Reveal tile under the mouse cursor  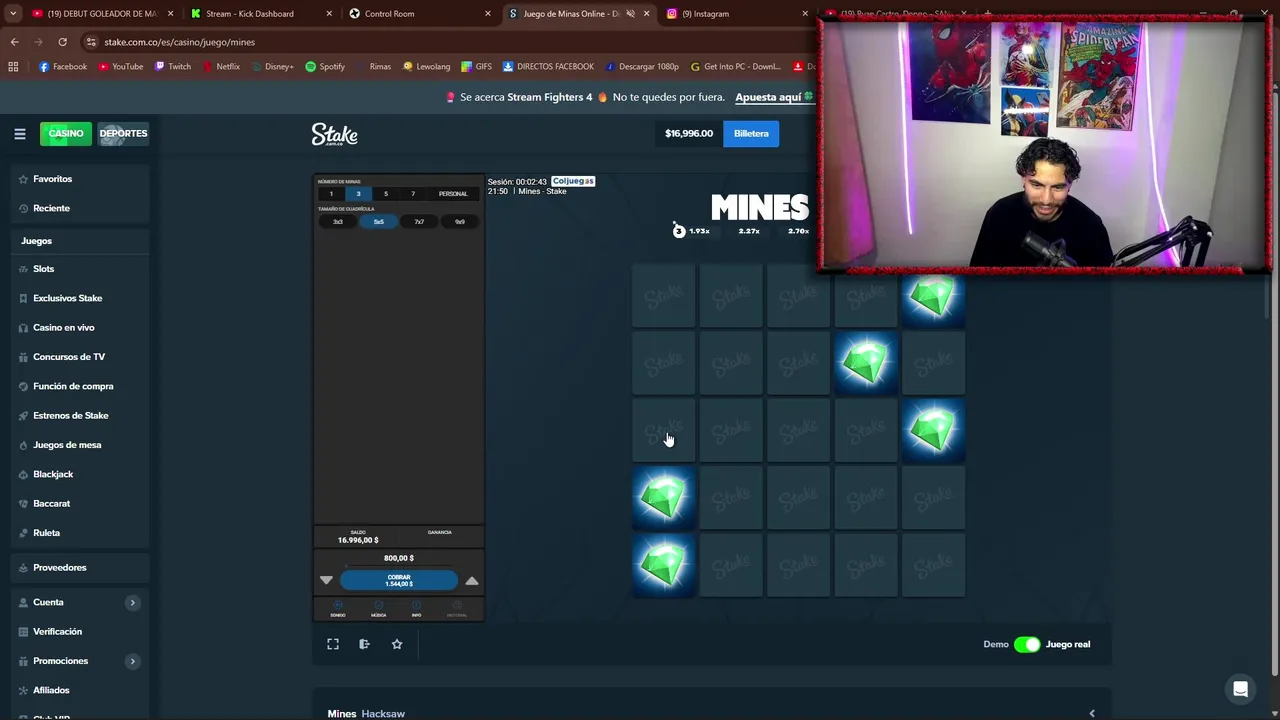[663, 431]
